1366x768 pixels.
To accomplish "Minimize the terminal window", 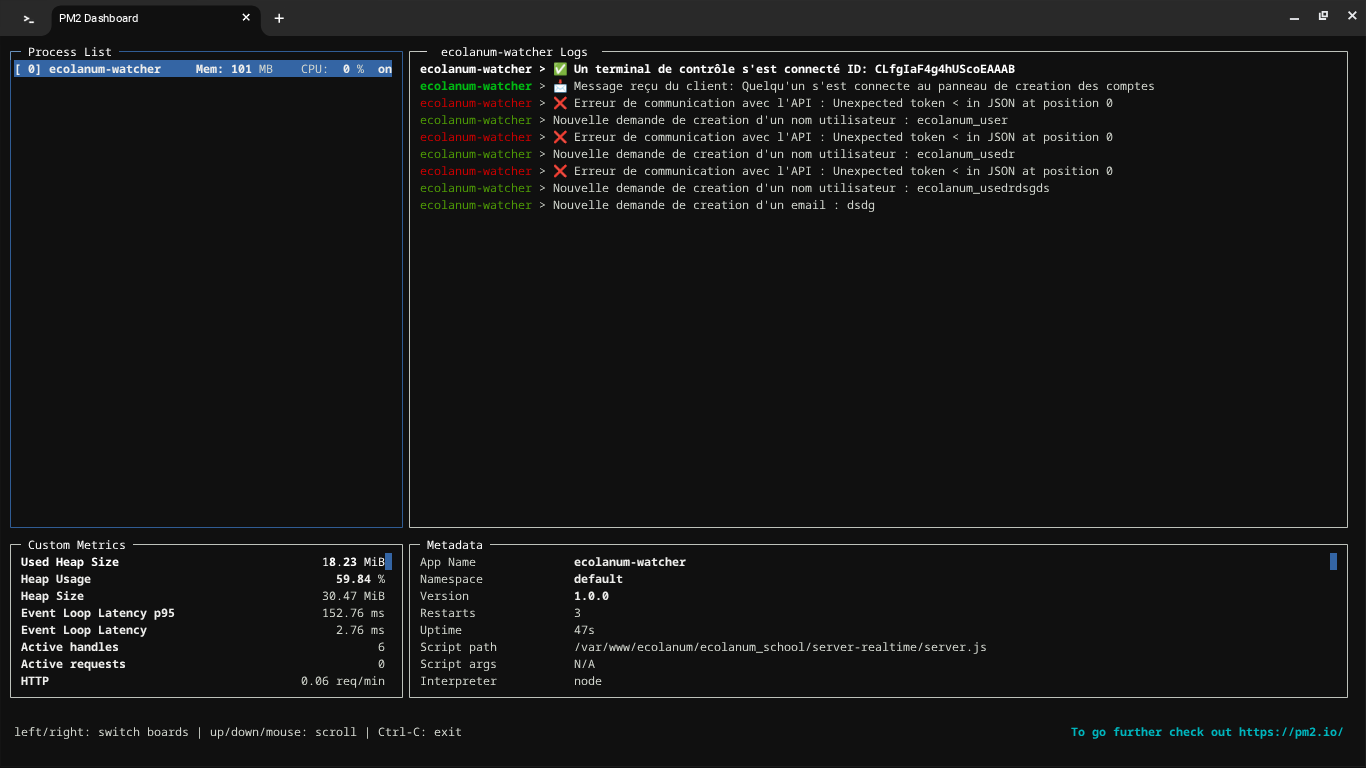I will tap(1295, 18).
